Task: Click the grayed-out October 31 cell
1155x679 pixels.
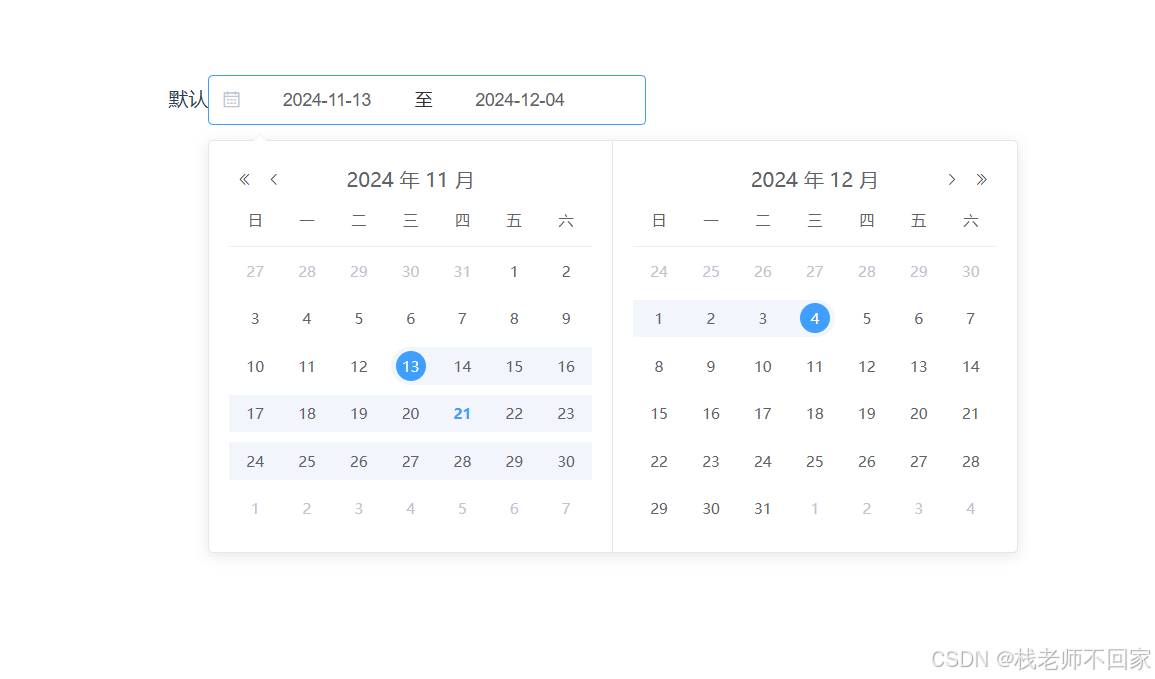Action: [462, 271]
